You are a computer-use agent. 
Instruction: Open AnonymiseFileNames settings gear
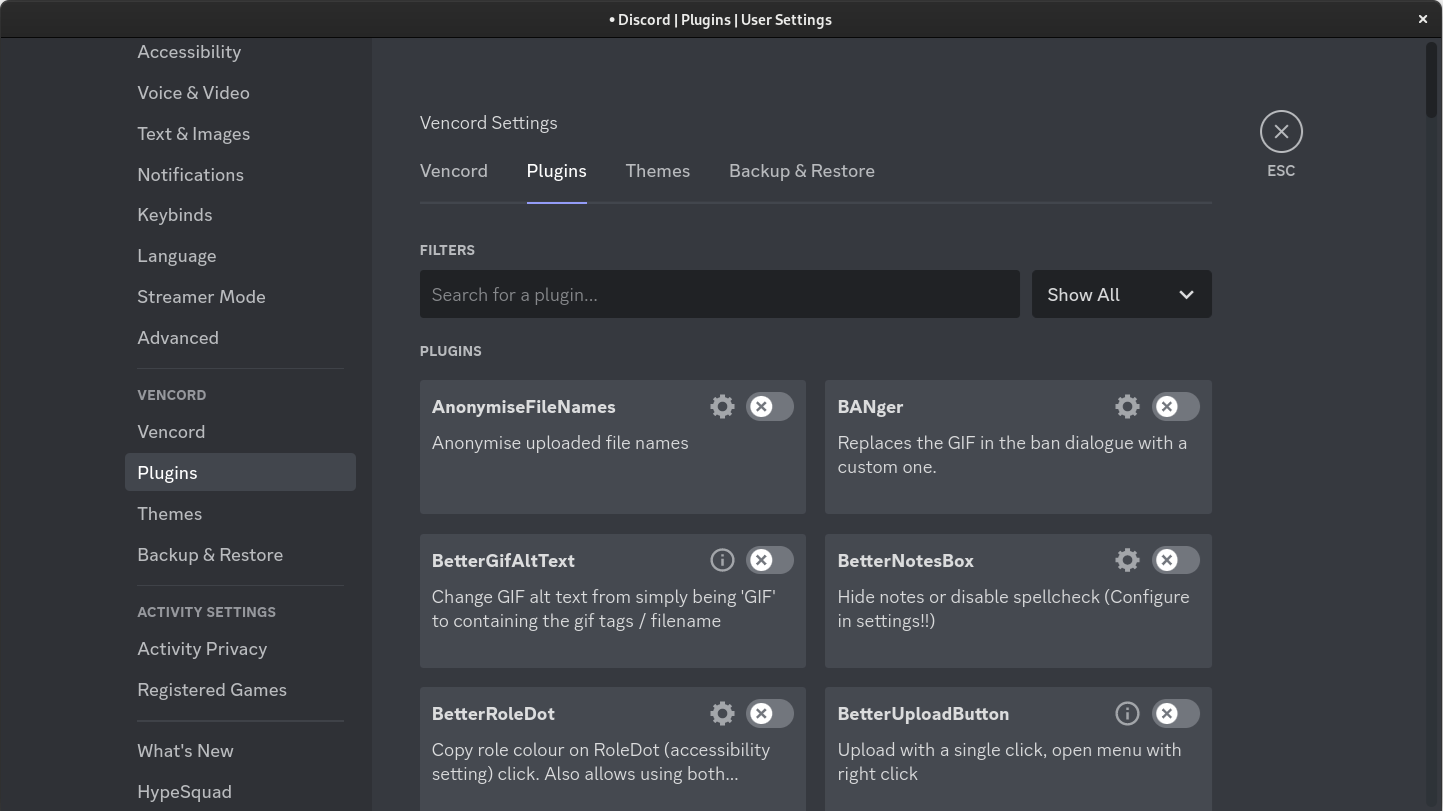point(722,406)
